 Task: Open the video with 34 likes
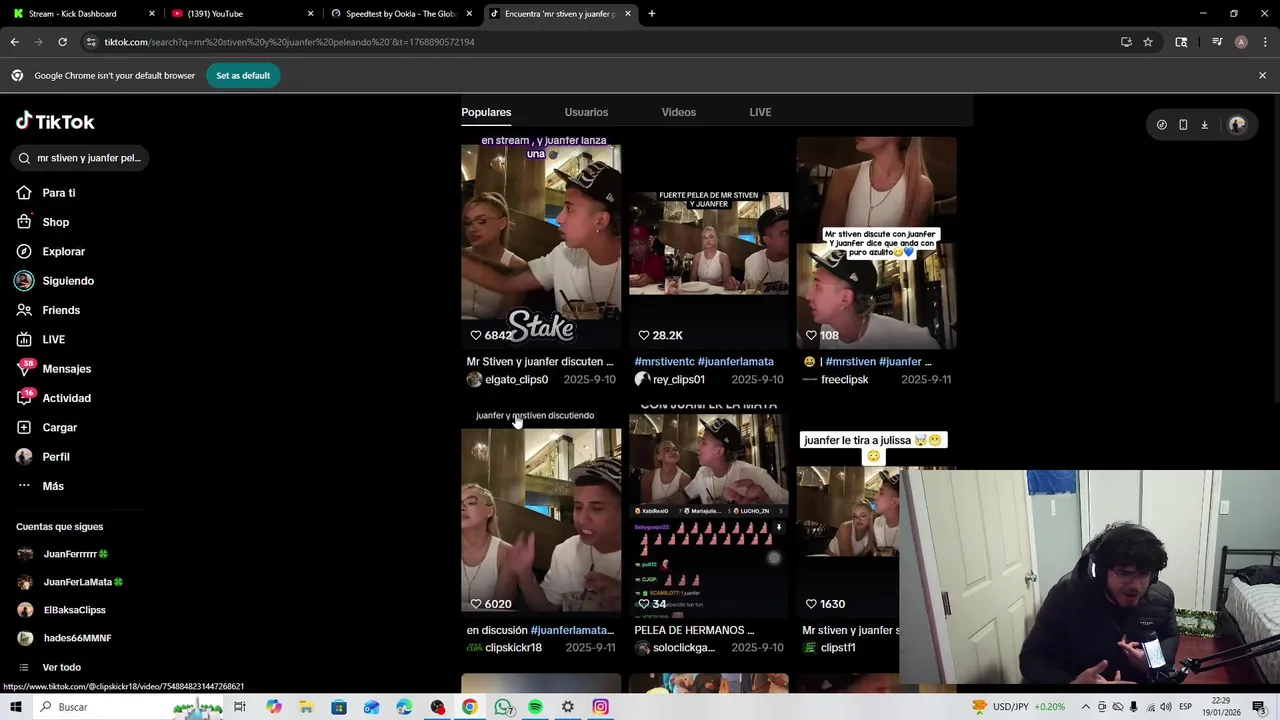[709, 510]
